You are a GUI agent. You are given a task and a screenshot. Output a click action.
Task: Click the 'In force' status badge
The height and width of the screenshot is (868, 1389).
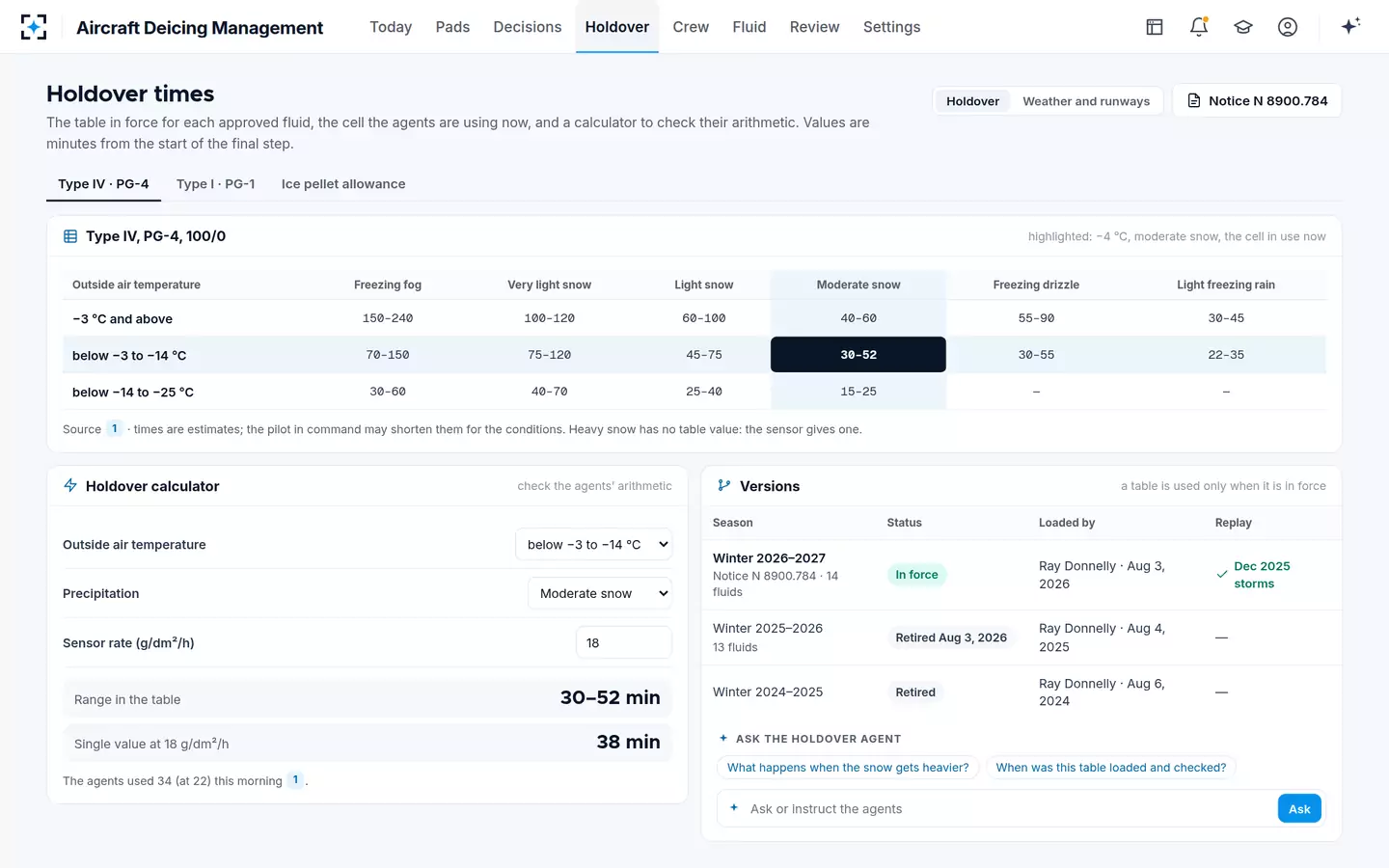coord(916,575)
